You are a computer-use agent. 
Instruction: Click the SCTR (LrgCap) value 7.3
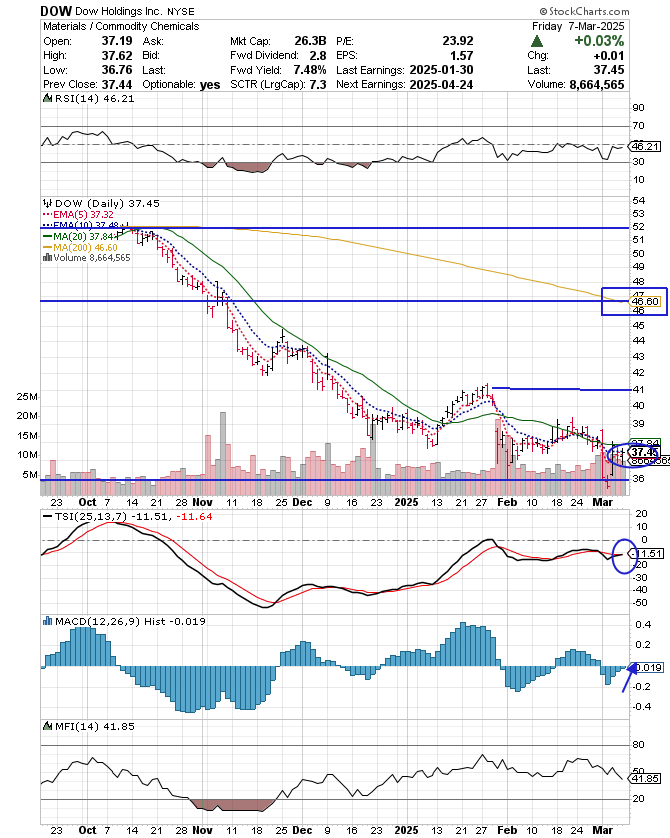pos(317,84)
